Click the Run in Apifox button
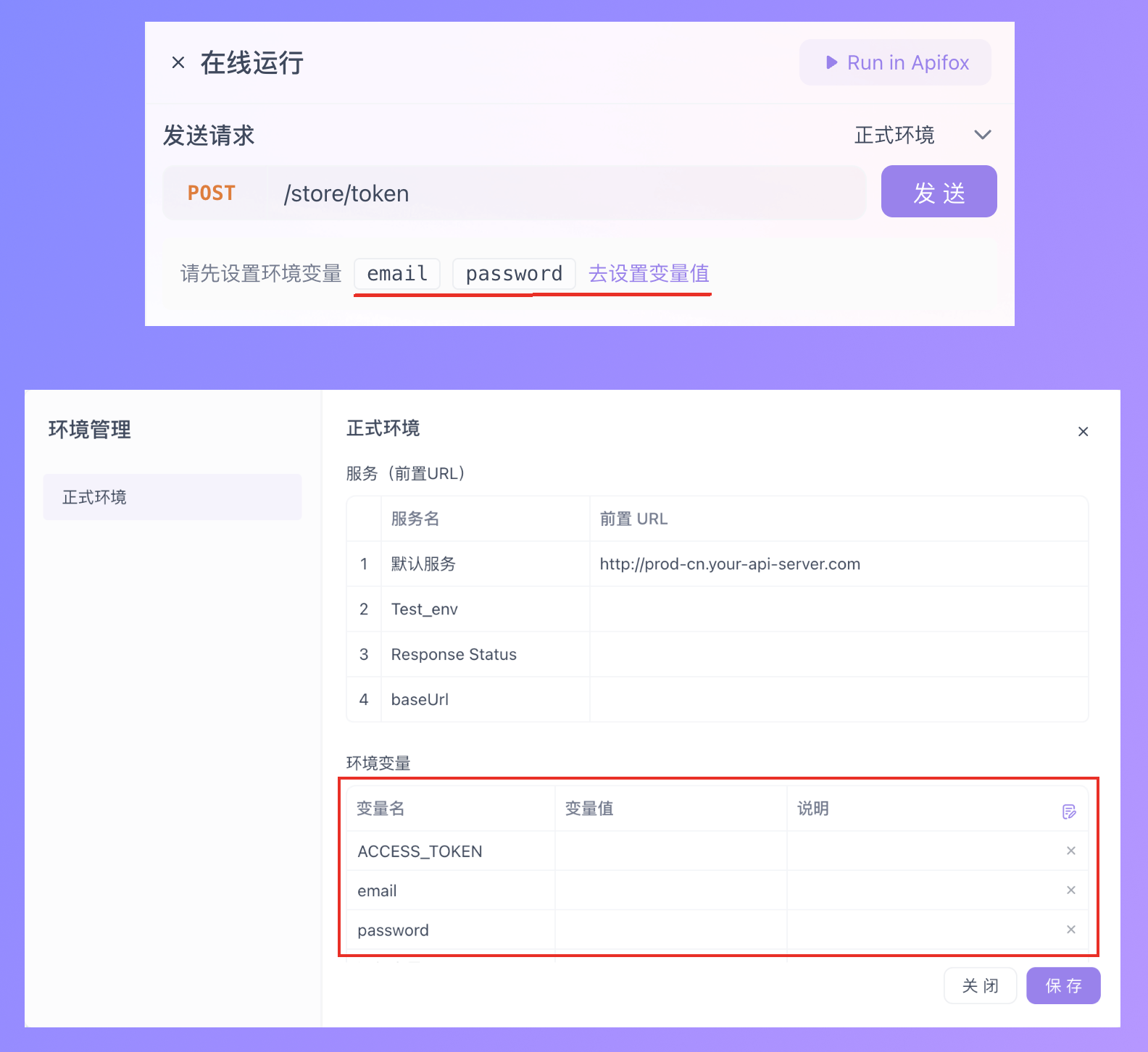Image resolution: width=1148 pixels, height=1052 pixels. (x=895, y=63)
